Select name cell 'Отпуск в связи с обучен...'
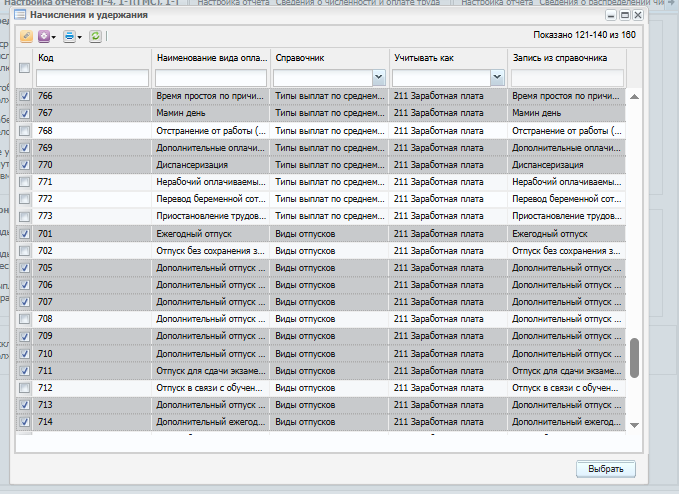 (x=209, y=388)
